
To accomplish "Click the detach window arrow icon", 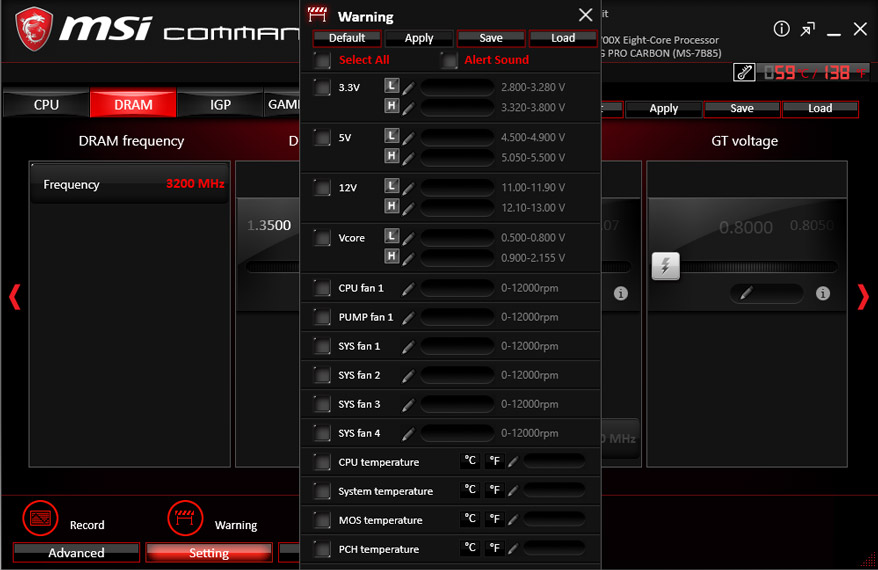I will [807, 29].
